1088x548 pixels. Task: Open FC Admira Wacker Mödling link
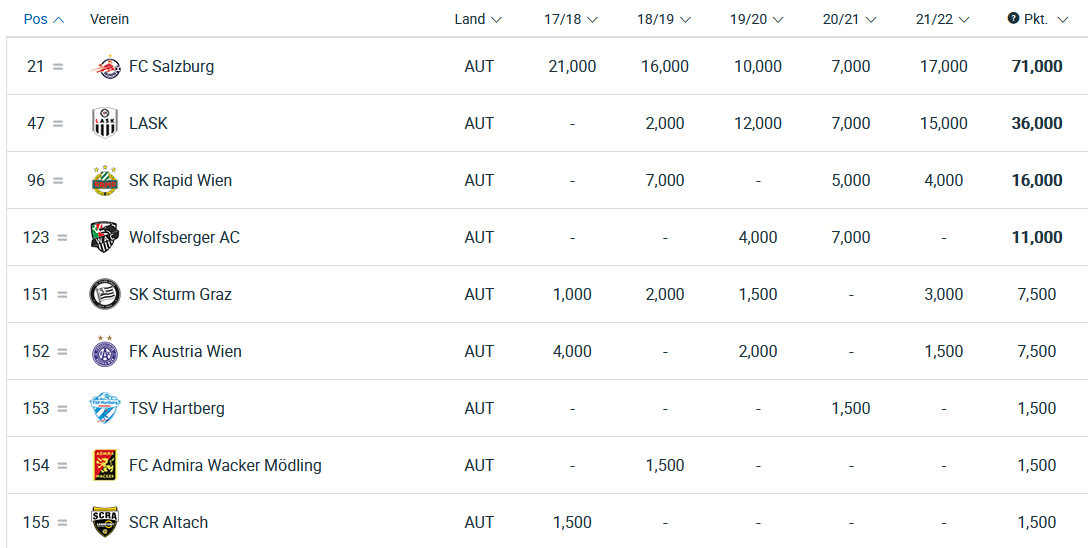(x=225, y=465)
